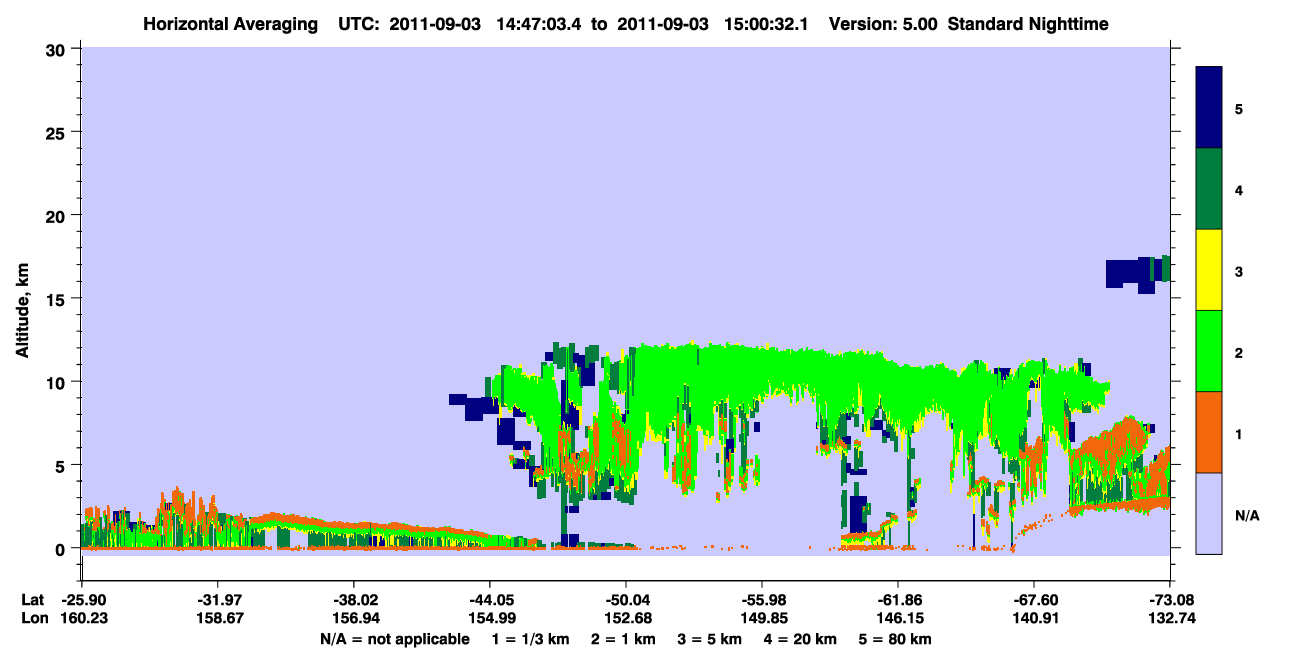Click 'Version: 5.00' in the title
The height and width of the screenshot is (667, 1300).
pyautogui.click(x=883, y=23)
